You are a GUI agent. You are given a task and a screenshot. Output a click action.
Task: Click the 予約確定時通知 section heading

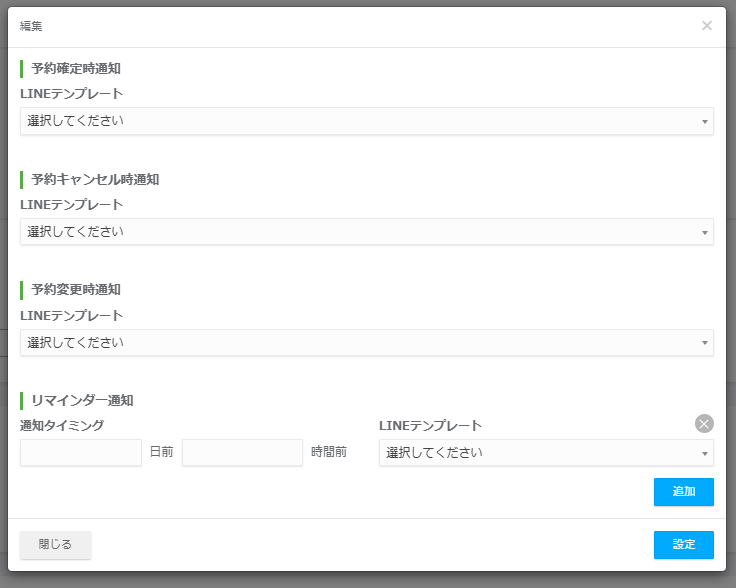(x=76, y=69)
